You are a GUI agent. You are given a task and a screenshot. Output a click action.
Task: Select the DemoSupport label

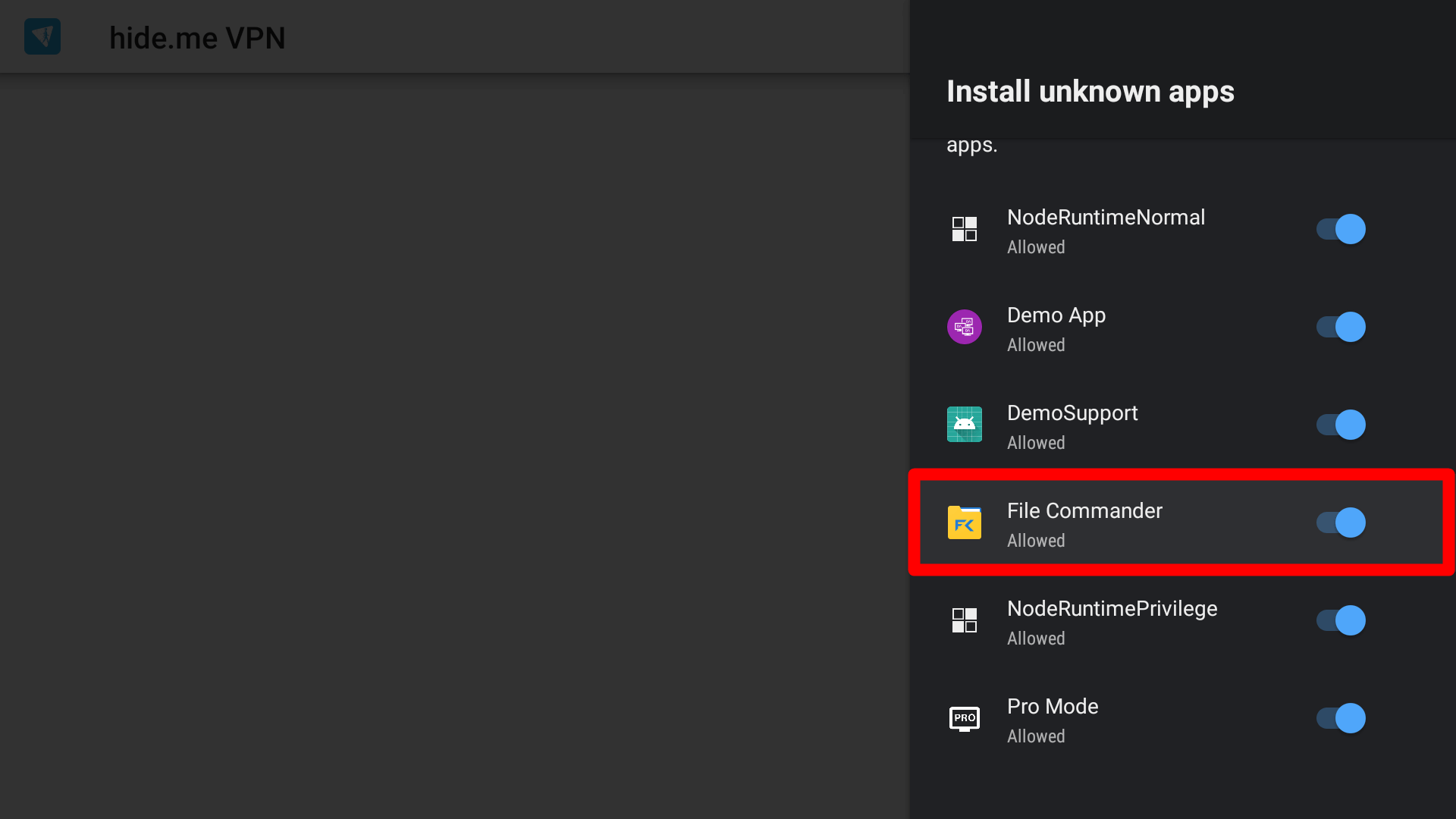[1072, 413]
